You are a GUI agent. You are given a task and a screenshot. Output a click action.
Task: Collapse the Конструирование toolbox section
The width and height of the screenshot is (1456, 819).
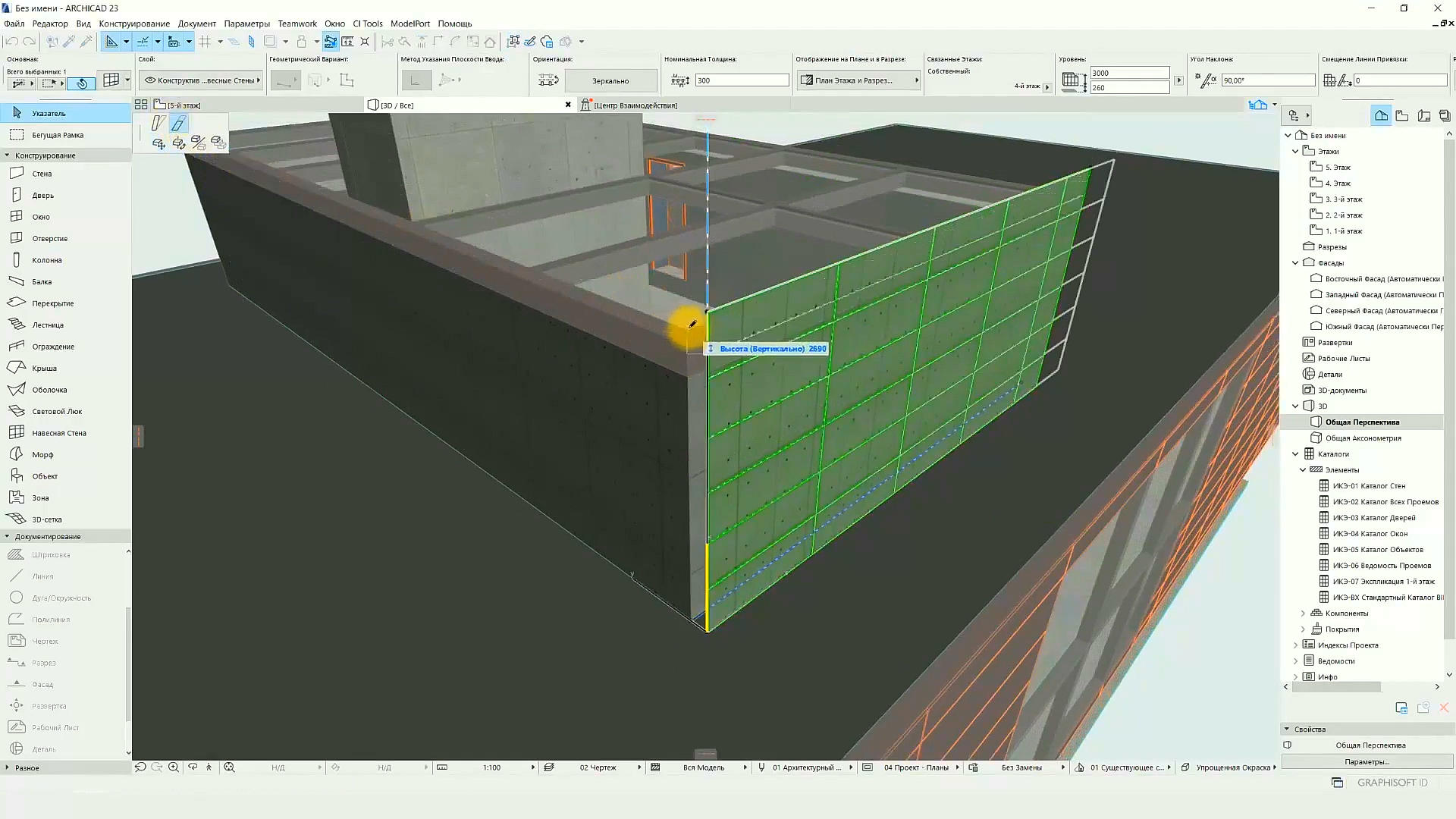(8, 155)
